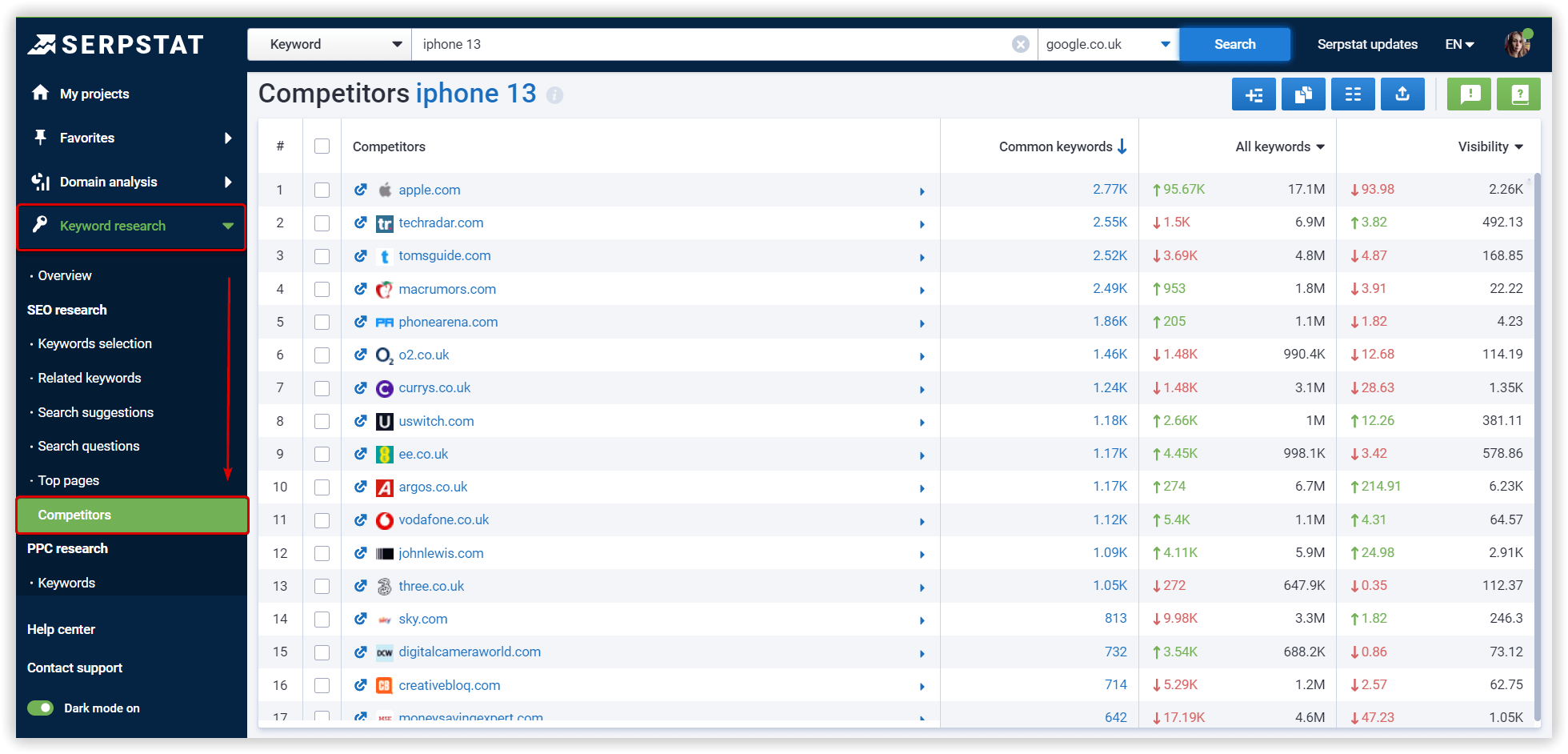This screenshot has height=754, width=1568.
Task: Open Help center link
Action: (x=61, y=629)
